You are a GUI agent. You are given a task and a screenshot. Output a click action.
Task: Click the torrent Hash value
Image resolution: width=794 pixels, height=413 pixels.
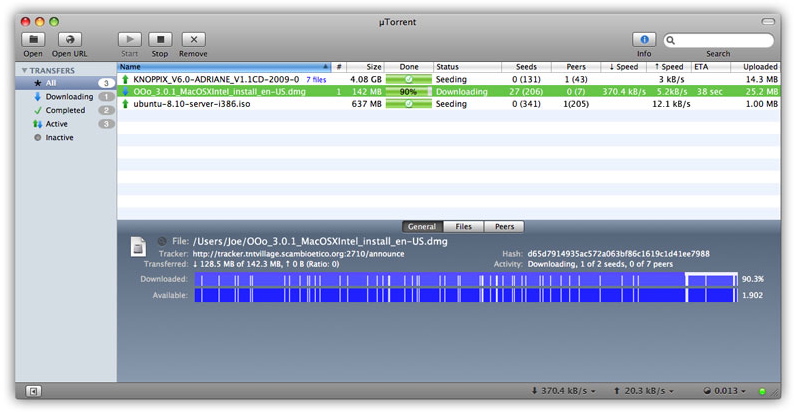coord(618,254)
